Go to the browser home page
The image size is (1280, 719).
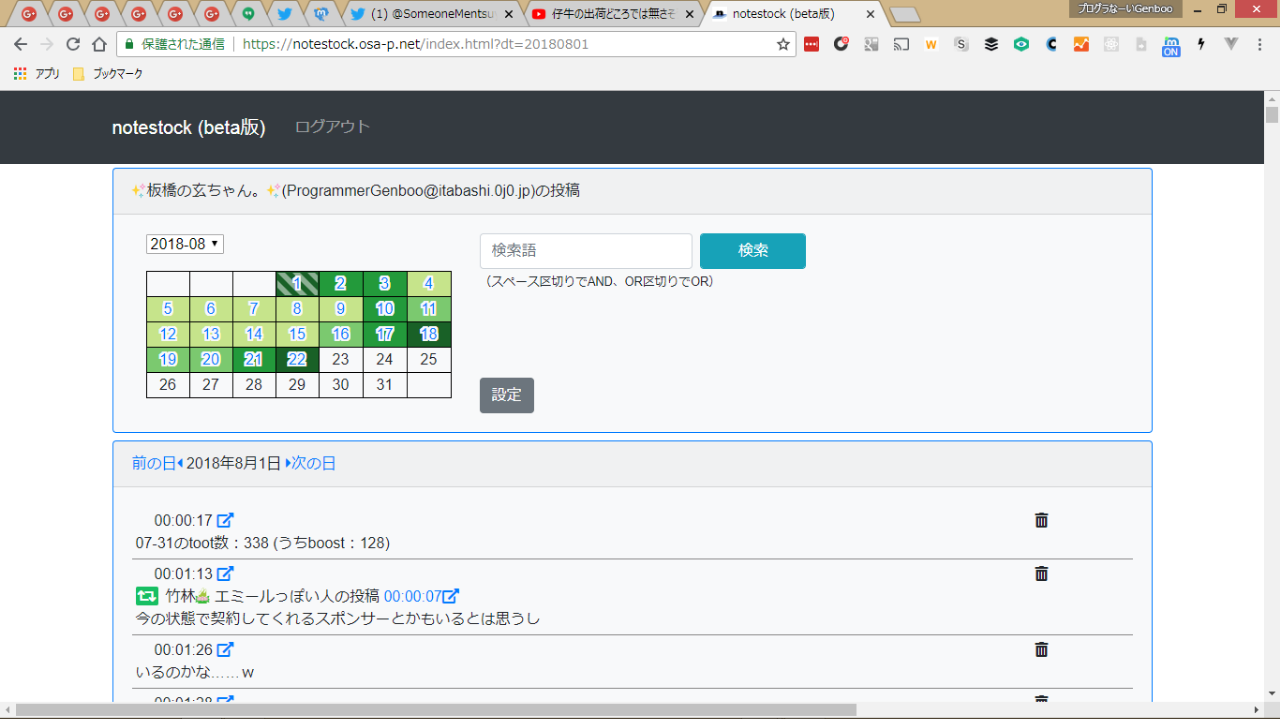point(99,44)
